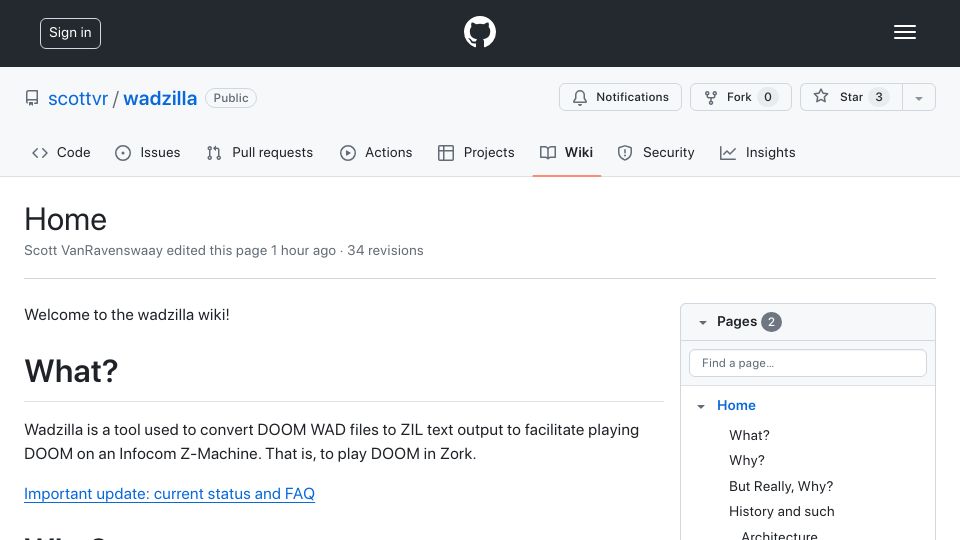
Task: Open the Home page in sidebar
Action: pos(736,405)
